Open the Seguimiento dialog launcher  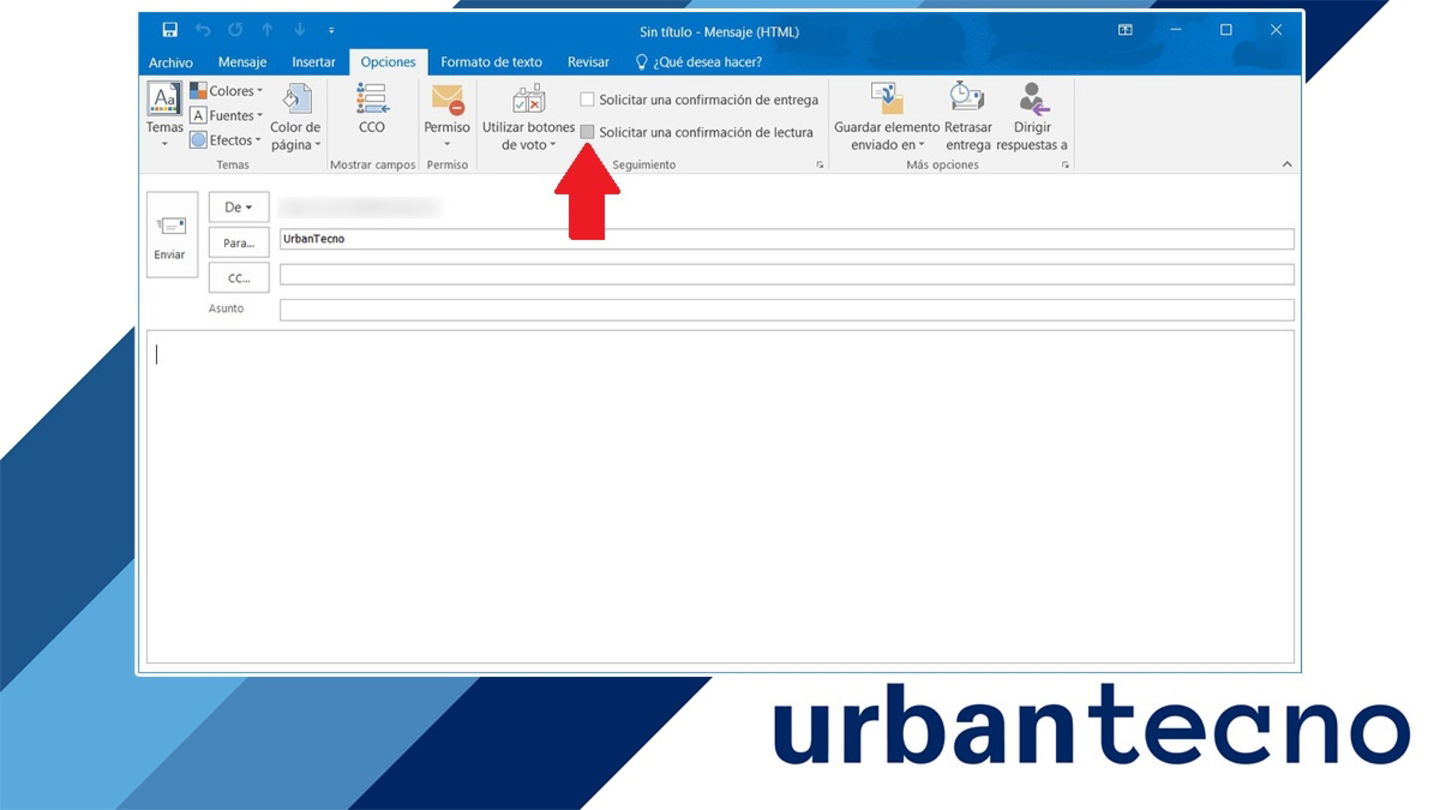[820, 165]
